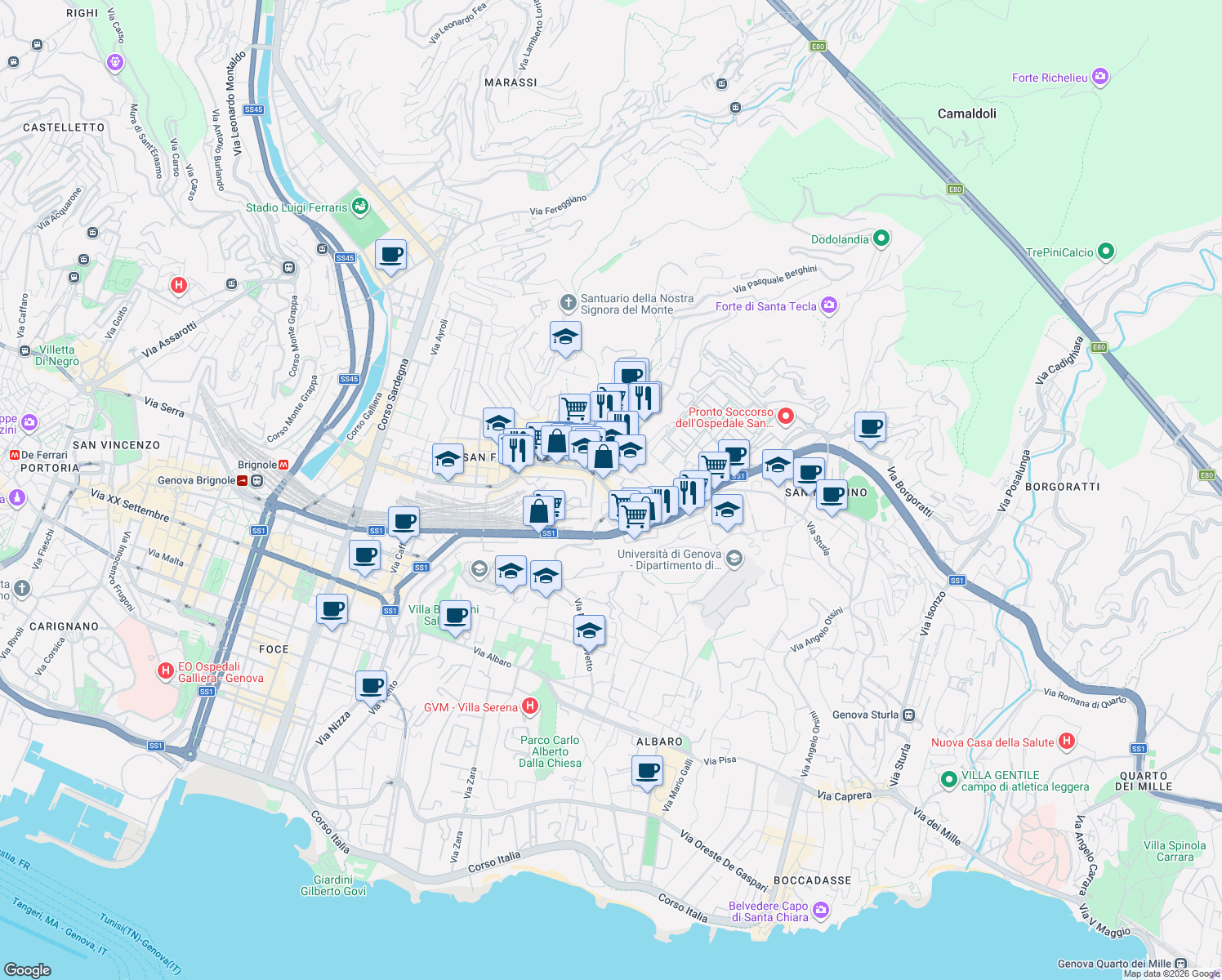The height and width of the screenshot is (980, 1222).
Task: Open the Parco Carlo Alberto Dalla Chiesa label
Action: click(x=551, y=751)
